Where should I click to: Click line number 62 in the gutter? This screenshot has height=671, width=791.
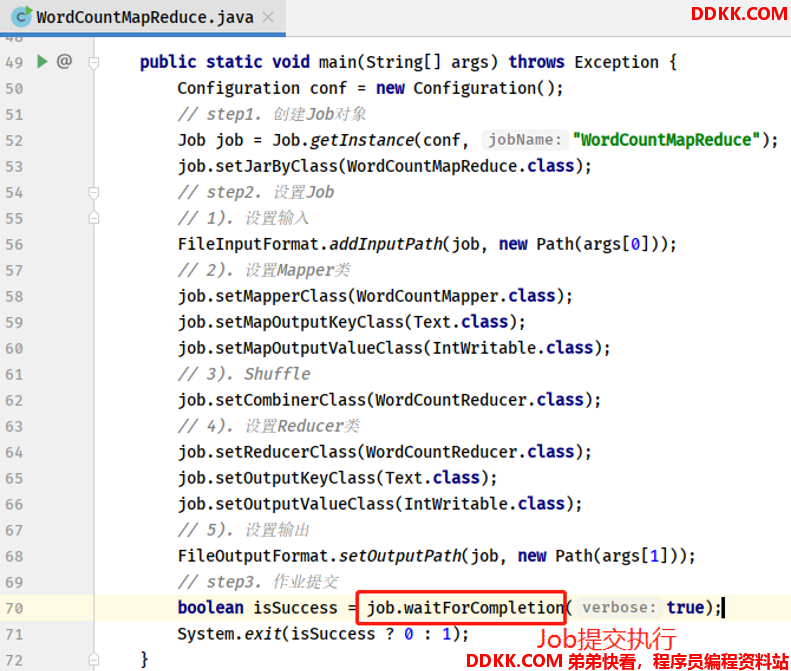14,401
